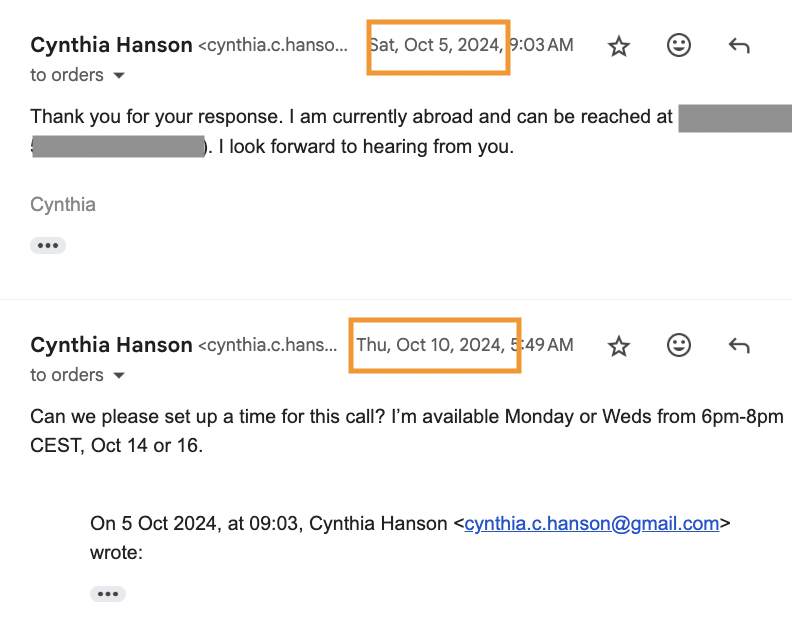Add emoji reaction to Oct 5 message
The width and height of the screenshot is (792, 632).
679,45
